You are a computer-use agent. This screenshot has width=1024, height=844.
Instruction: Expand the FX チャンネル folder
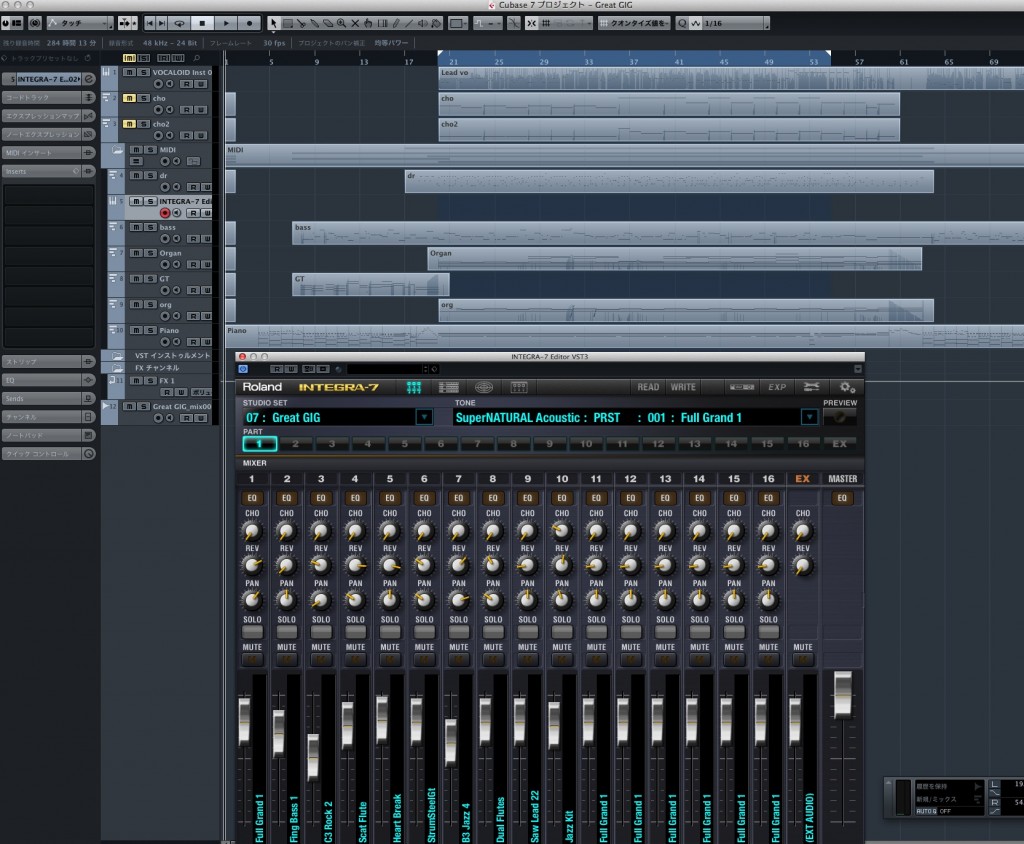(118, 368)
